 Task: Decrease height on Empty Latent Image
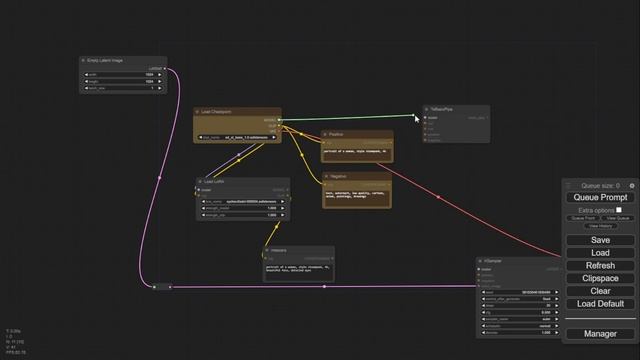pyautogui.click(x=86, y=82)
